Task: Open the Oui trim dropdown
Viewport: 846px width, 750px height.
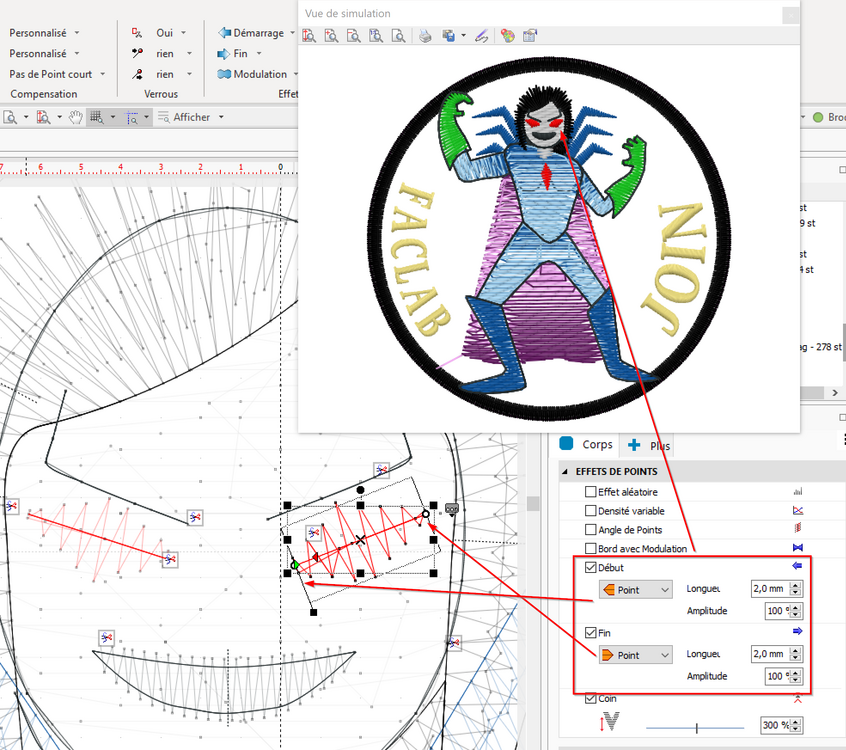Action: tap(183, 33)
